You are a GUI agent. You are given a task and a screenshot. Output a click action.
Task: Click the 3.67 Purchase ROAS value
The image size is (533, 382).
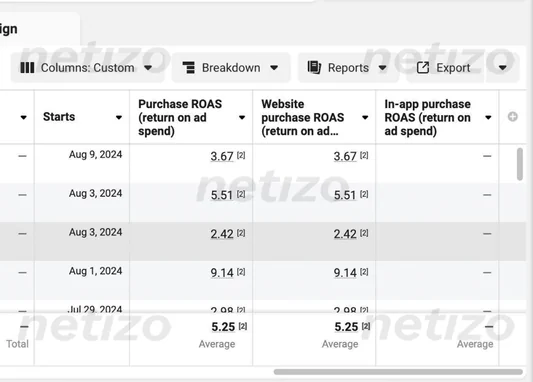[222, 156]
